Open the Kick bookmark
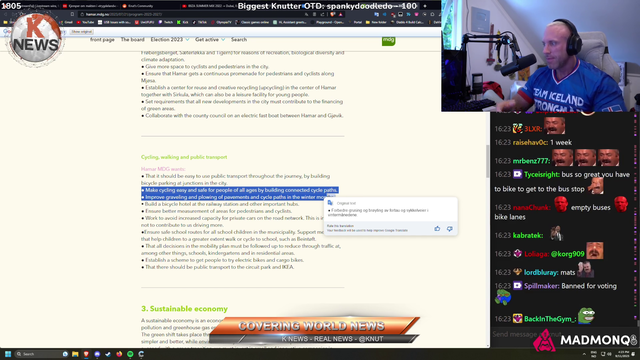 click(x=183, y=22)
